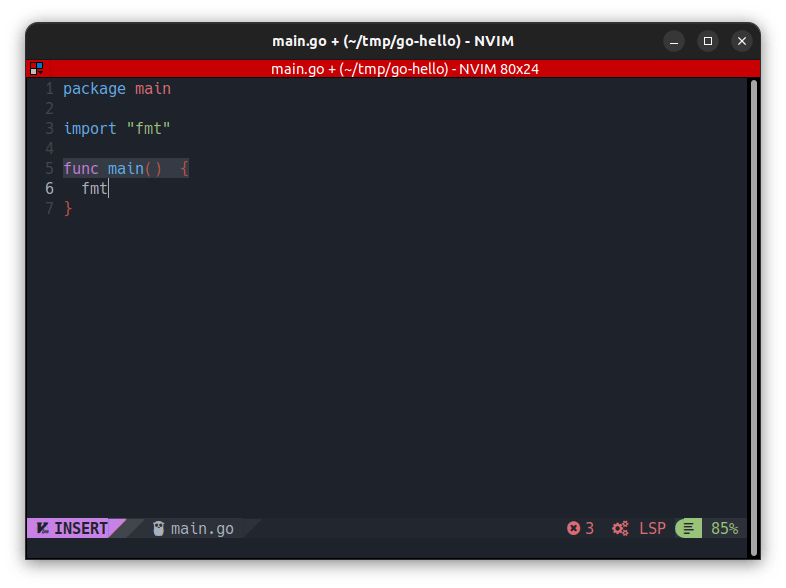Viewport: 786px width, 588px height.
Task: Click the closing brace on line 7
Action: [x=68, y=209]
